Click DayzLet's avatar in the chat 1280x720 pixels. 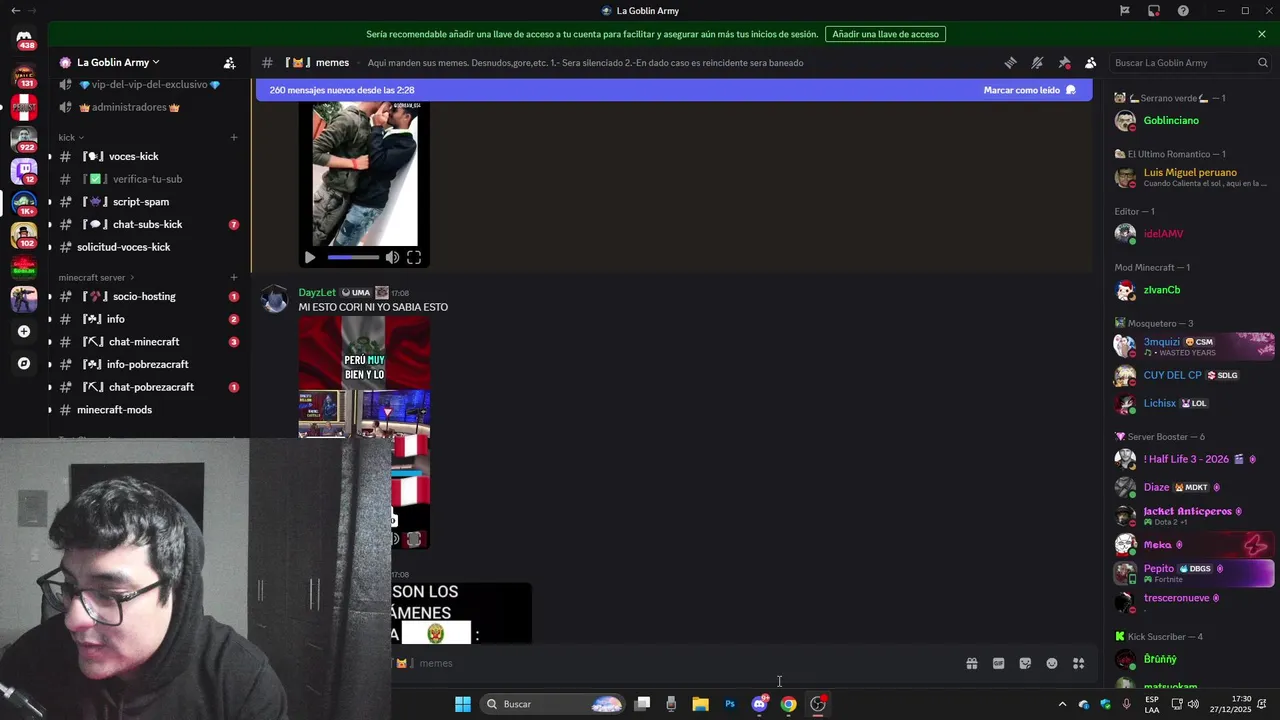274,299
